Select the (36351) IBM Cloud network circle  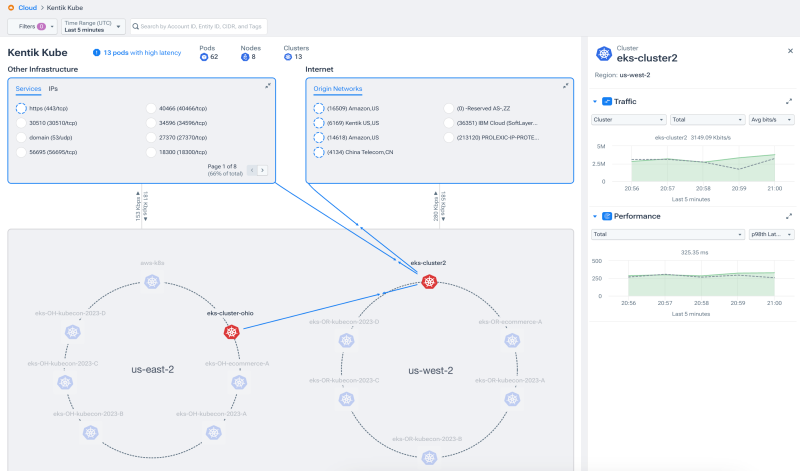click(448, 123)
